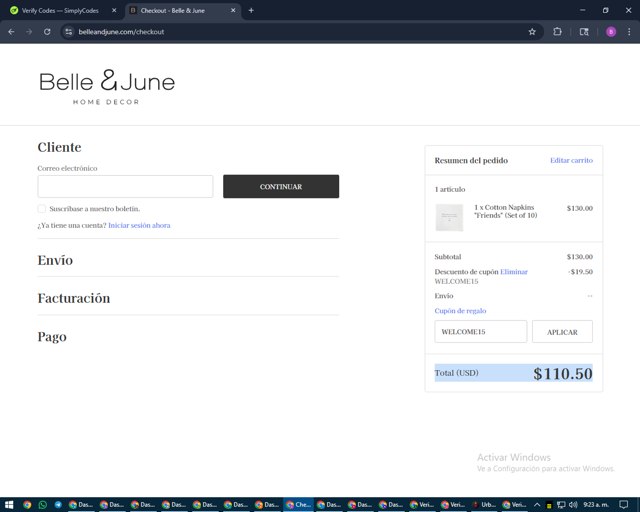The width and height of the screenshot is (640, 512).
Task: Click the WELCOME15 code under coupon discount
Action: click(456, 281)
